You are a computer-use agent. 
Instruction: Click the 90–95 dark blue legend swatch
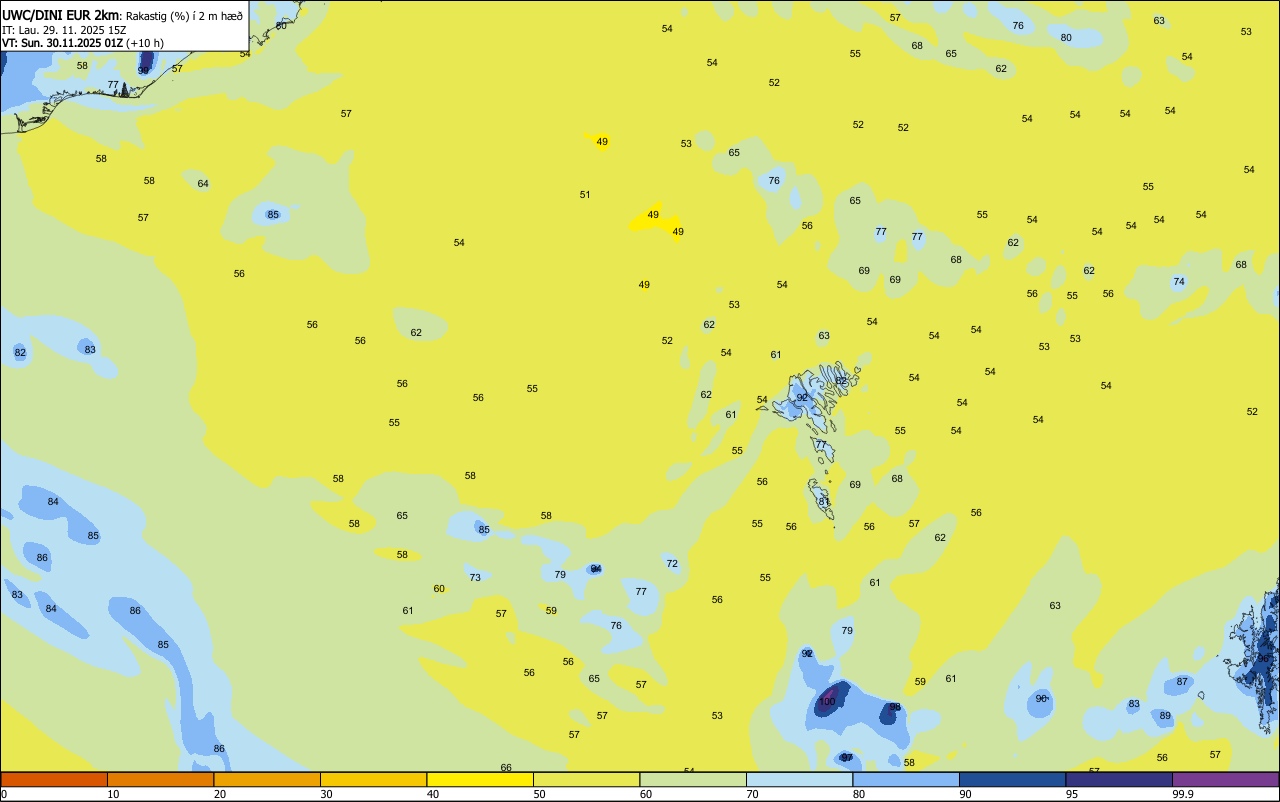tap(1012, 779)
